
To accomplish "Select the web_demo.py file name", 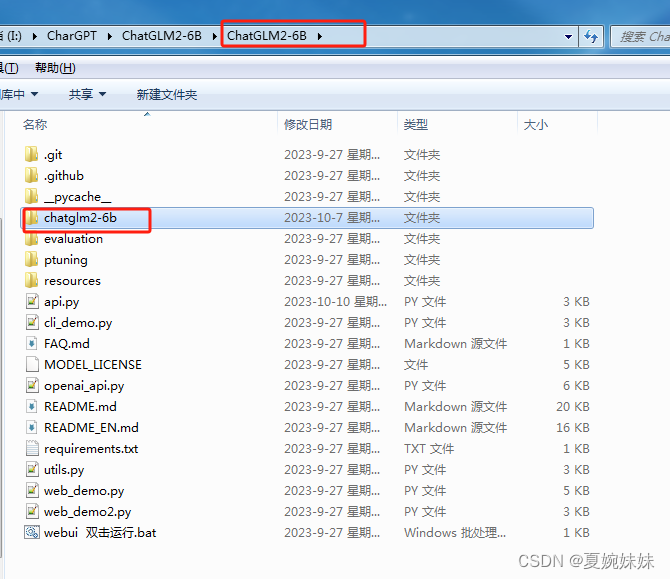I will (x=84, y=491).
